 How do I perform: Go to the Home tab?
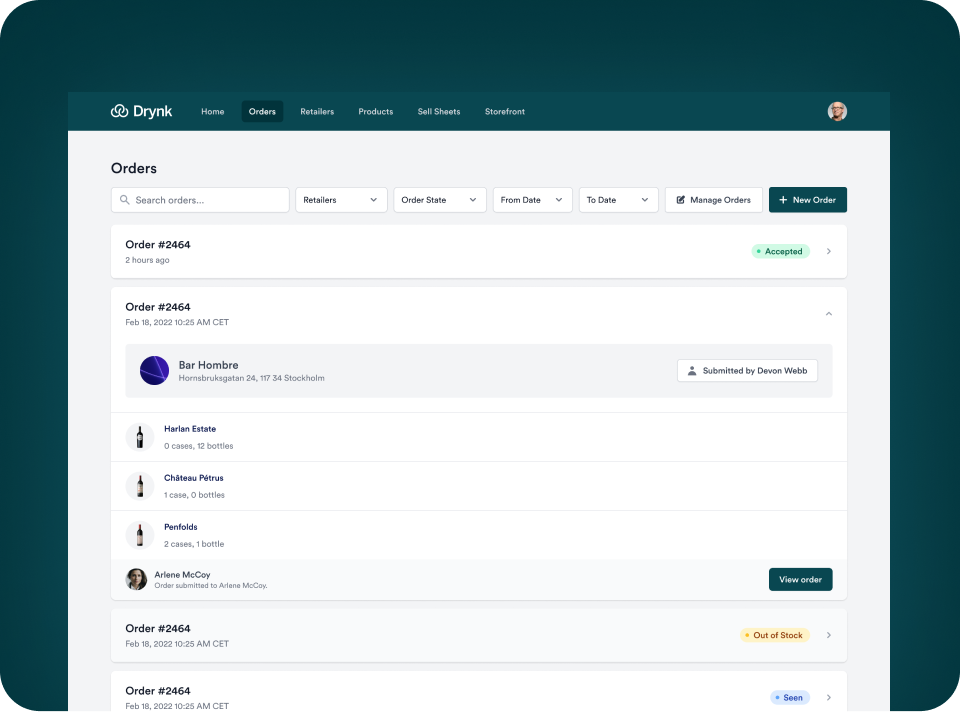212,111
